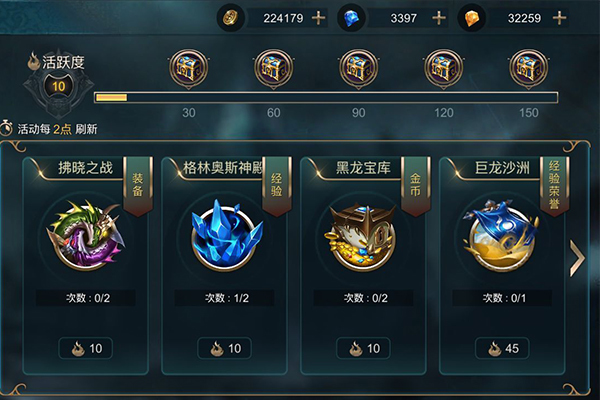Open the 150 activity points treasure chest
Viewport: 600px width, 400px height.
point(528,69)
